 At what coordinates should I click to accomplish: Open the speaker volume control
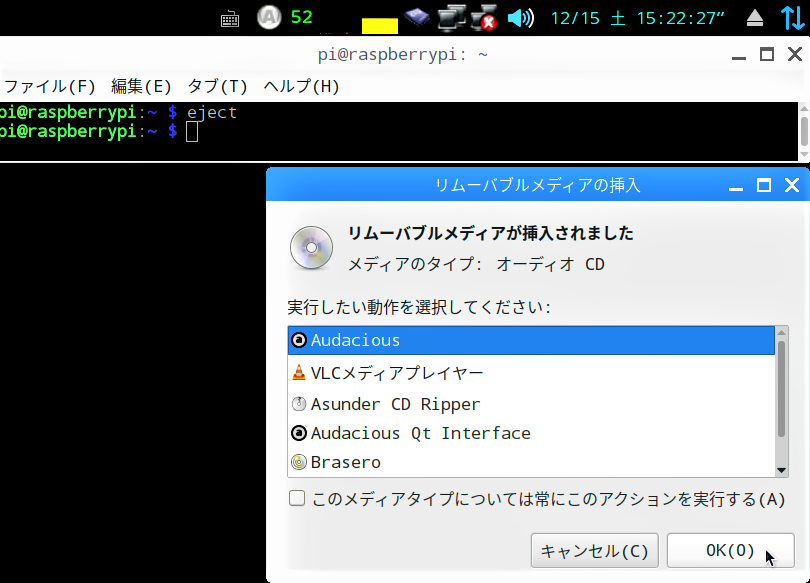pyautogui.click(x=520, y=18)
